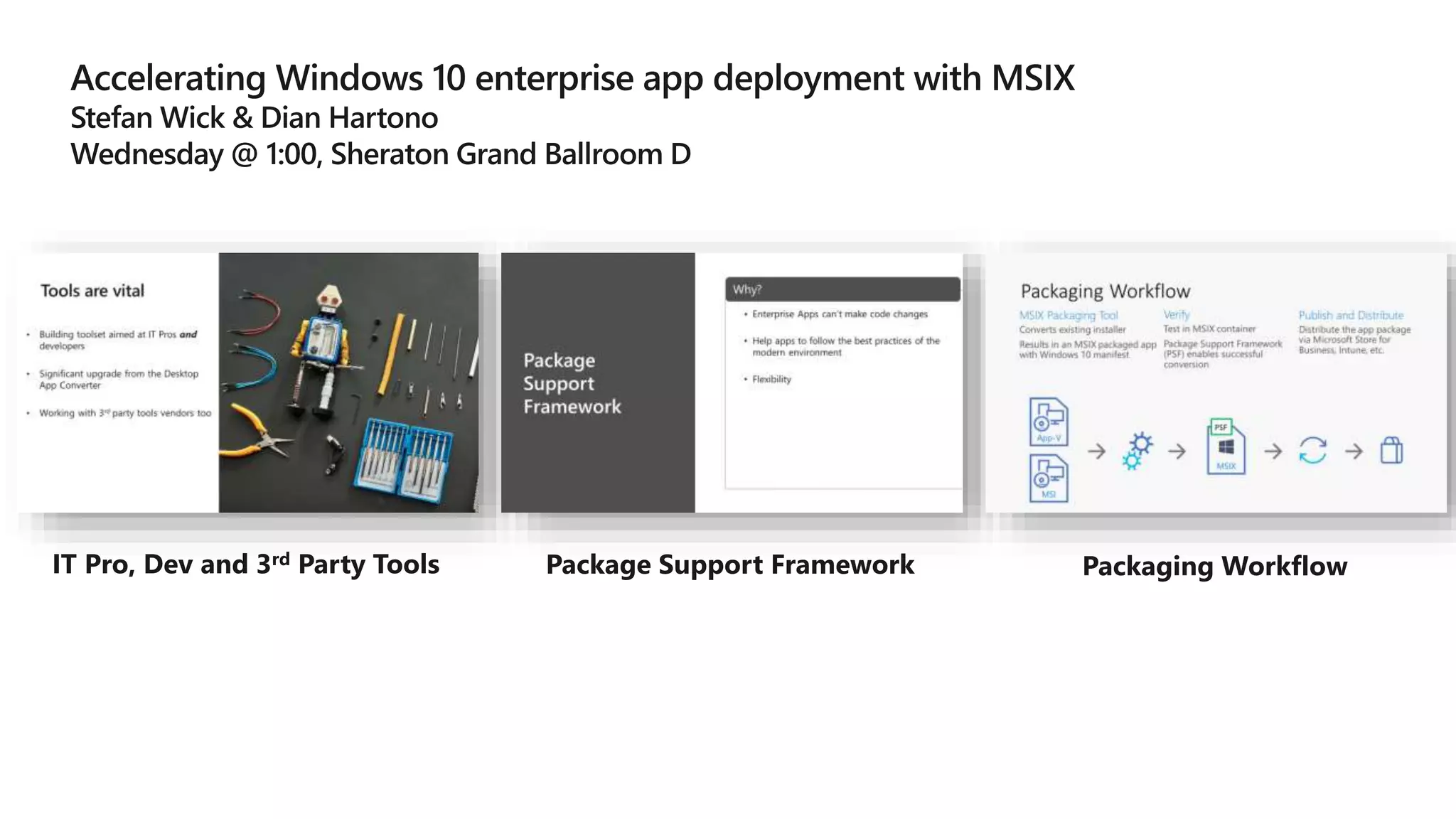Click the Why? header bar
The height and width of the screenshot is (819, 1456).
(842, 289)
